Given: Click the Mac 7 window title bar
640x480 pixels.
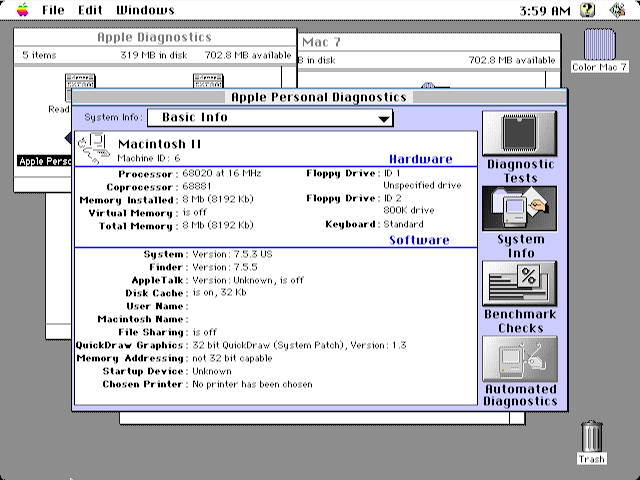Looking at the screenshot, I should coord(429,42).
